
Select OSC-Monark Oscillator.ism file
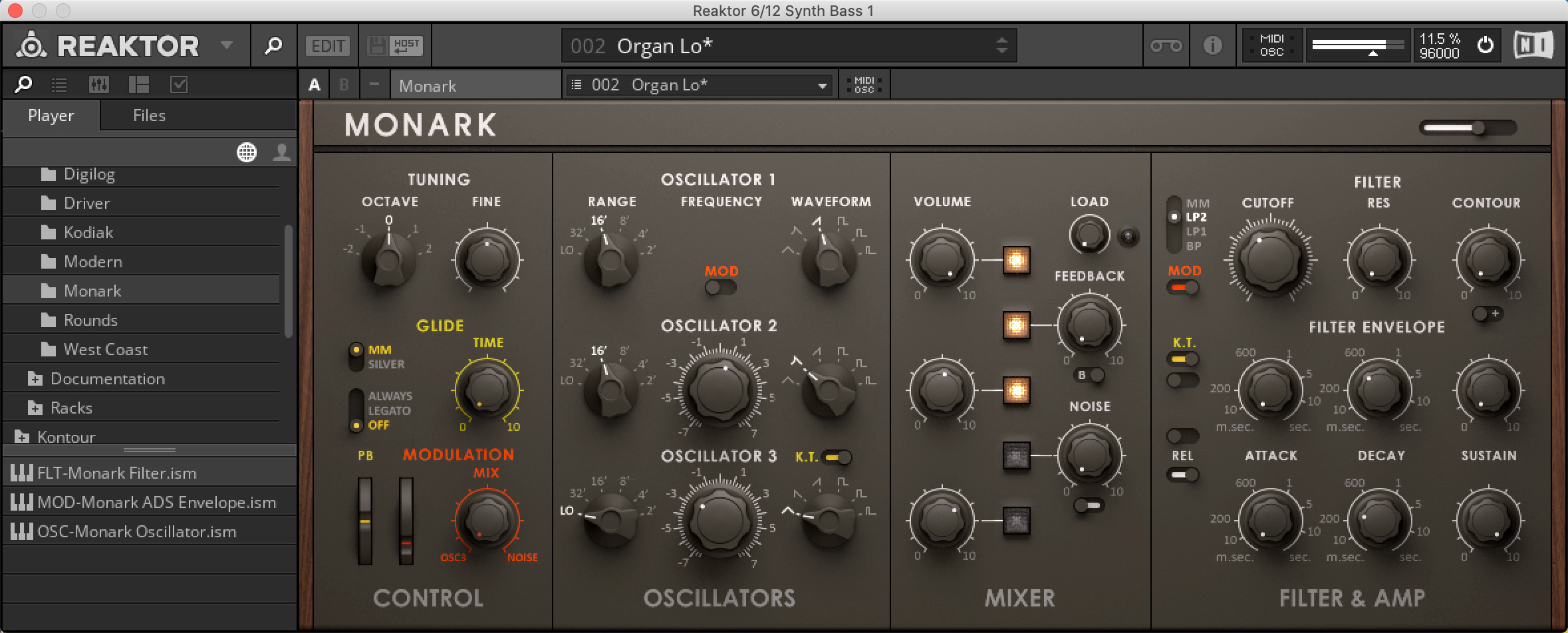click(x=150, y=532)
